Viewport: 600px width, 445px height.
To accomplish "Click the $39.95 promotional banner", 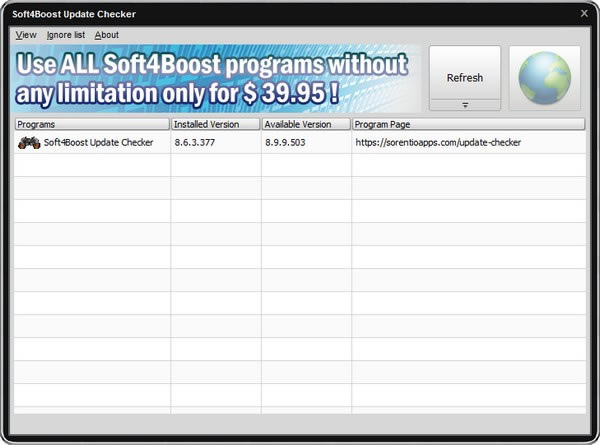I will pyautogui.click(x=216, y=78).
